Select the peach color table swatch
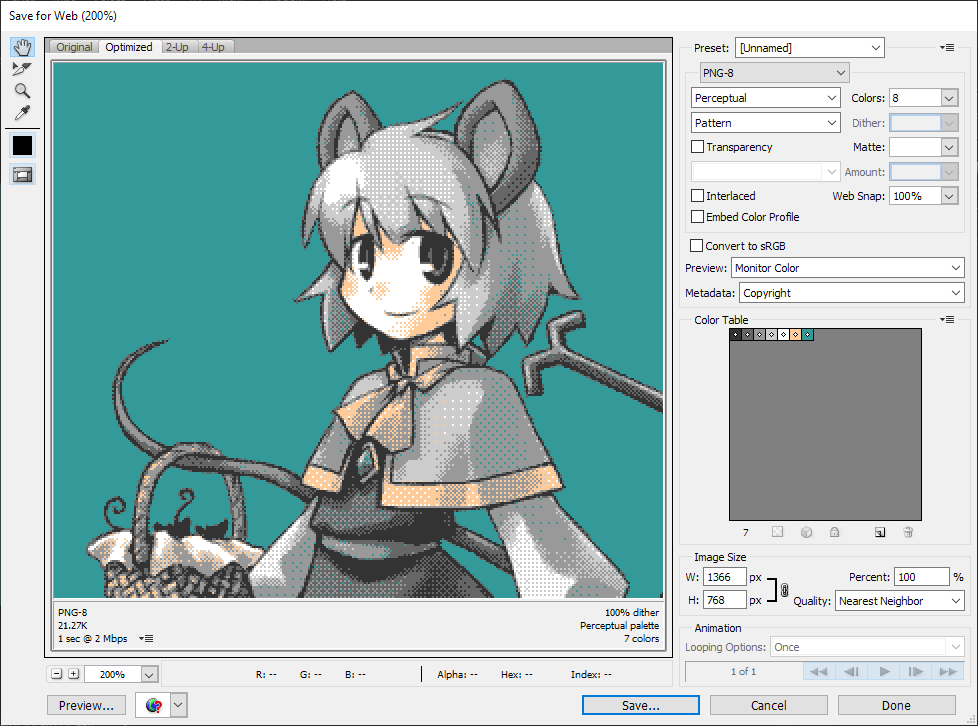Screen dimensions: 978x726 click(x=795, y=335)
